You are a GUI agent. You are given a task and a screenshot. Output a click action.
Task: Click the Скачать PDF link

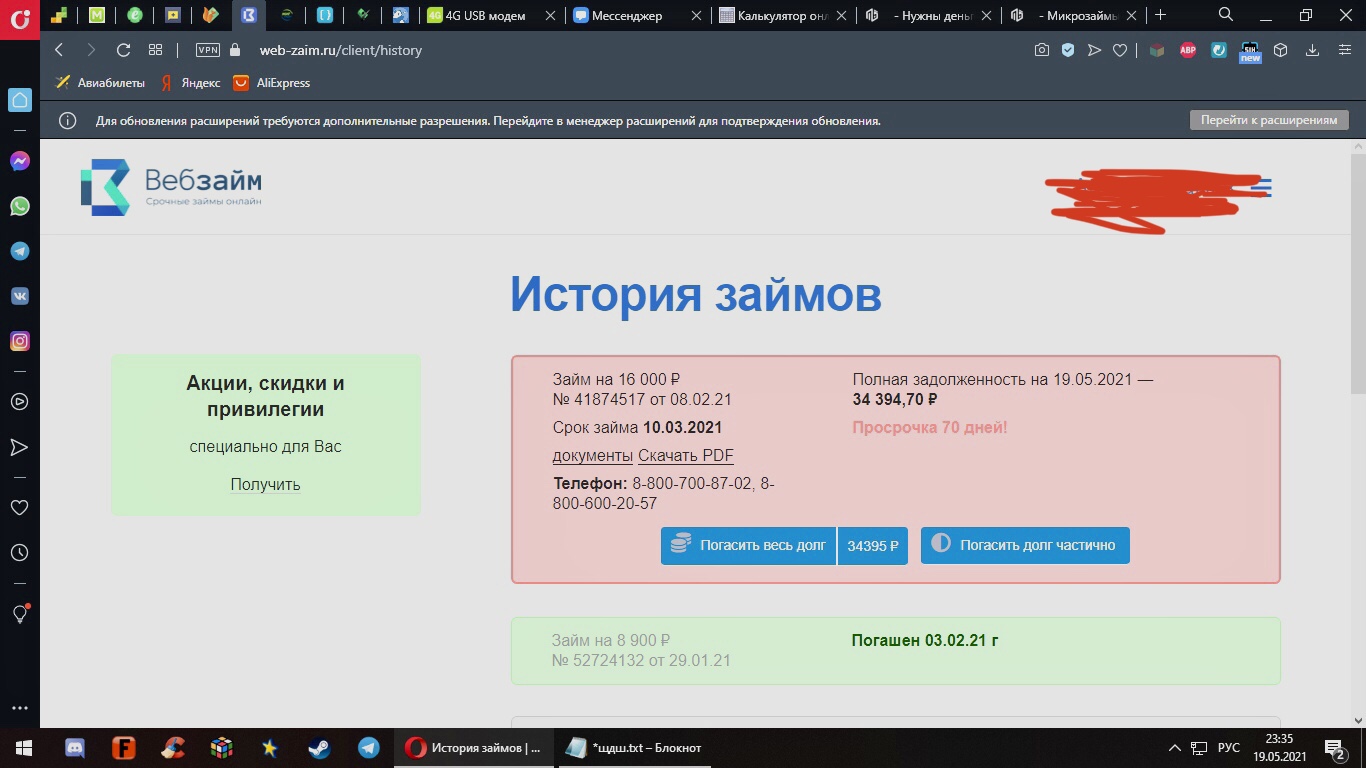click(x=686, y=456)
